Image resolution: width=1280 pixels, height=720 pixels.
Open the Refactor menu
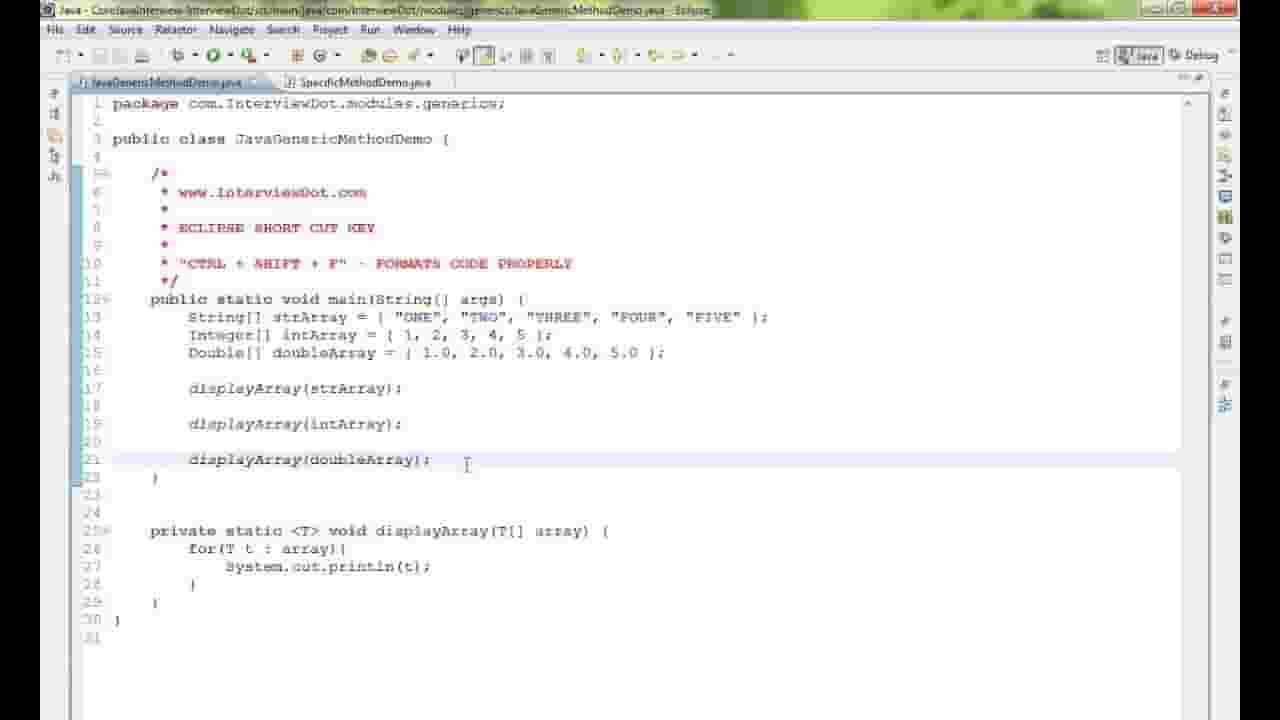[176, 31]
